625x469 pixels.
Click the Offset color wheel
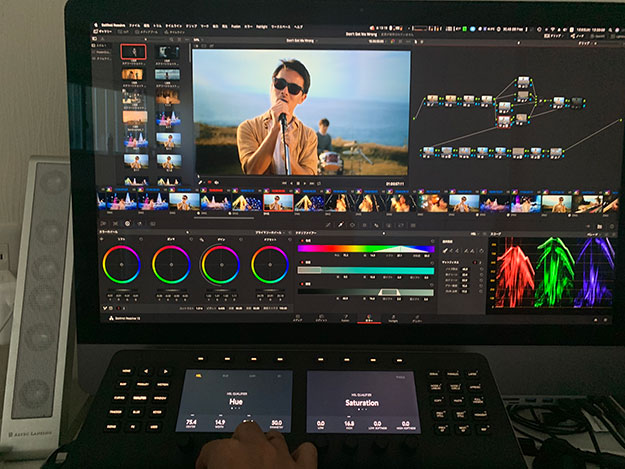pos(270,264)
